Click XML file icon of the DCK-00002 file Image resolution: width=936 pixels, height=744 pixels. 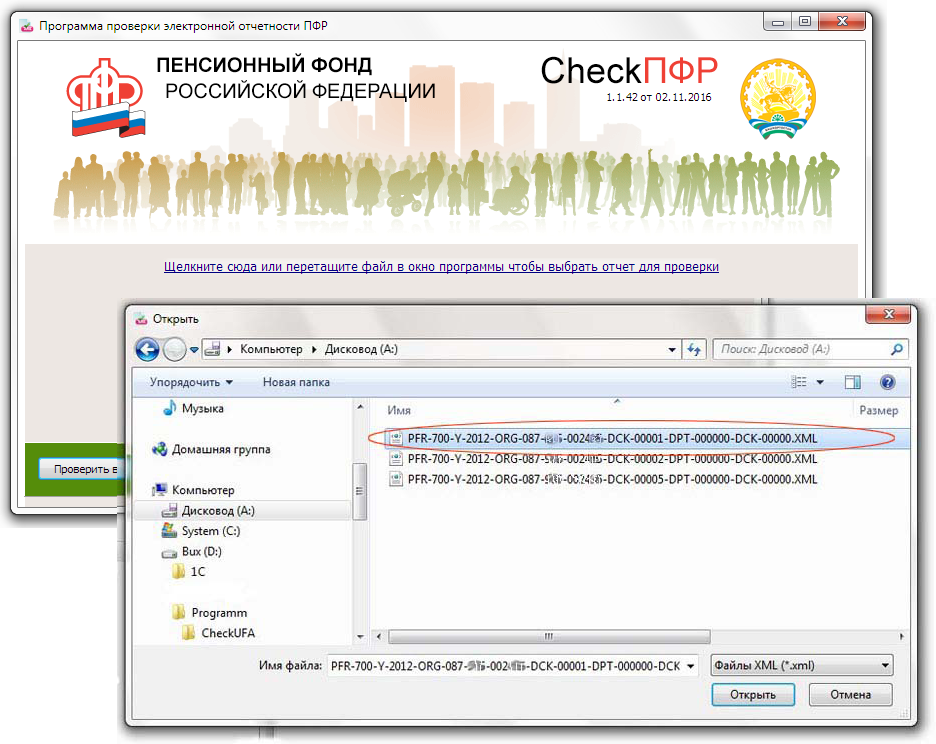pos(396,459)
